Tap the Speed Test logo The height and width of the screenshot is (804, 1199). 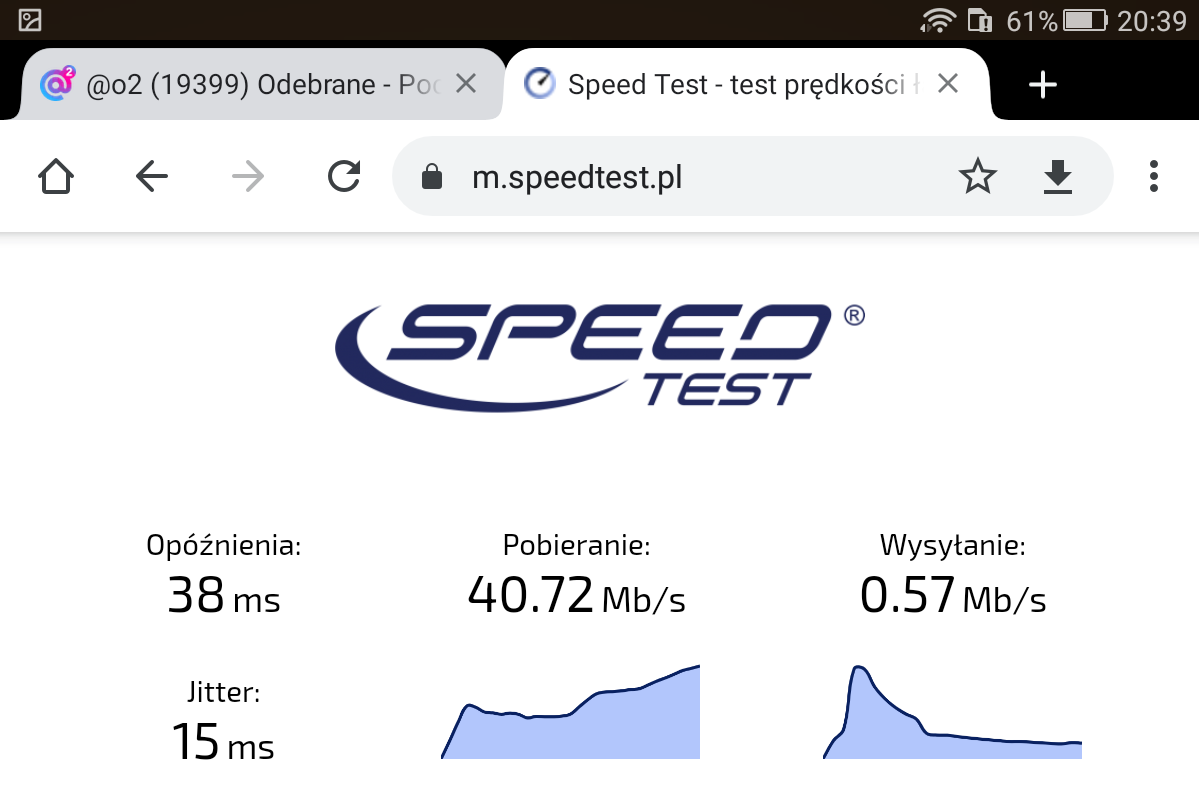[600, 356]
